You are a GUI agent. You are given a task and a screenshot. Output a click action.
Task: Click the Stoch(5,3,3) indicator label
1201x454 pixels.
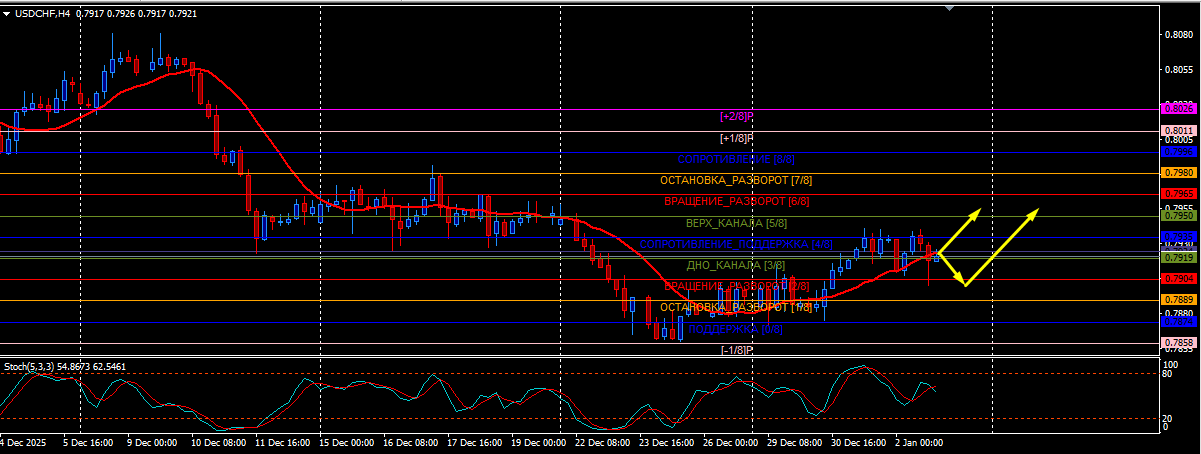[30, 367]
